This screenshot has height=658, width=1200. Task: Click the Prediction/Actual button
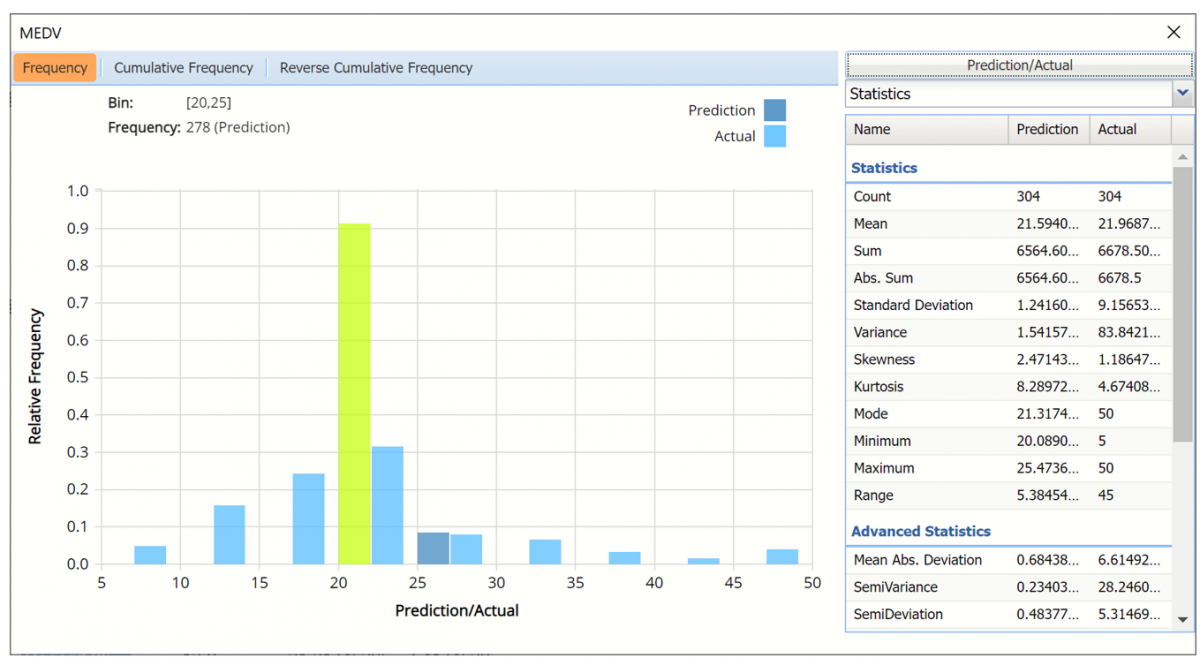(x=1019, y=65)
